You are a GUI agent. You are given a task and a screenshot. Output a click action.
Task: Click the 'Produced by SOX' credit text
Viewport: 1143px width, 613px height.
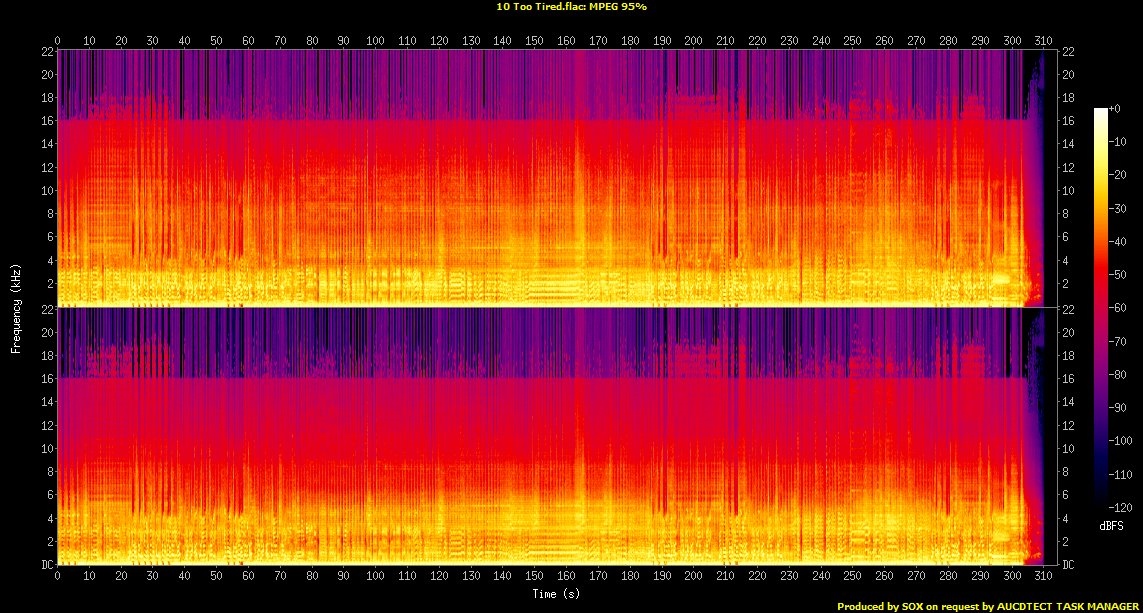tap(880, 606)
